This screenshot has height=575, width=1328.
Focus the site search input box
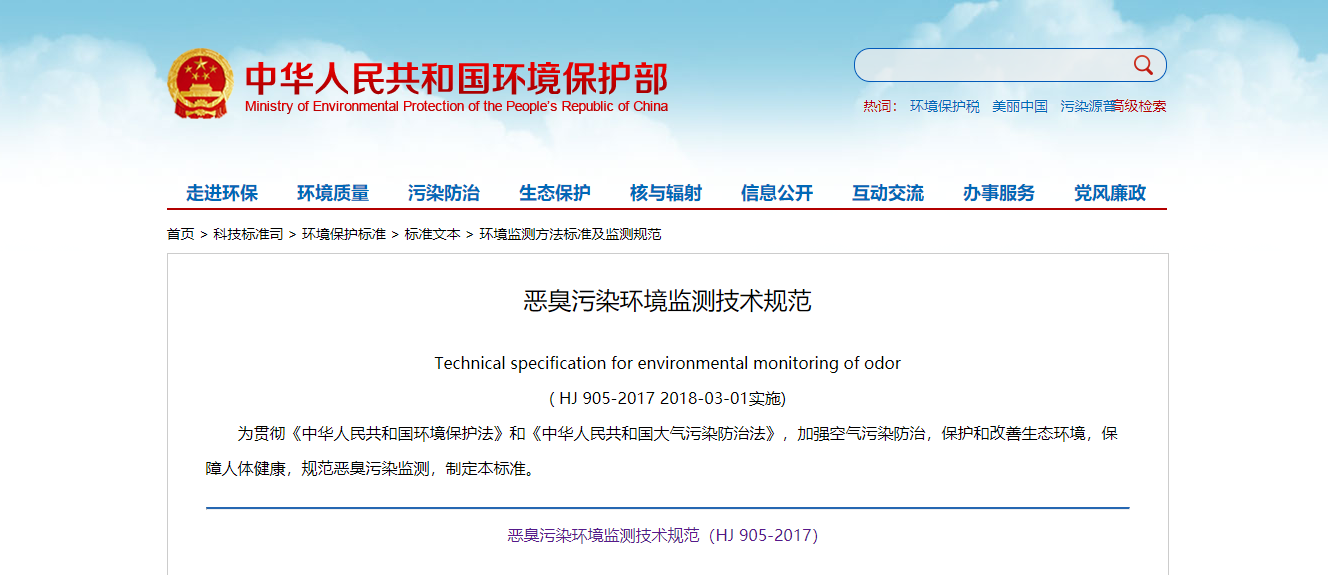(x=990, y=65)
